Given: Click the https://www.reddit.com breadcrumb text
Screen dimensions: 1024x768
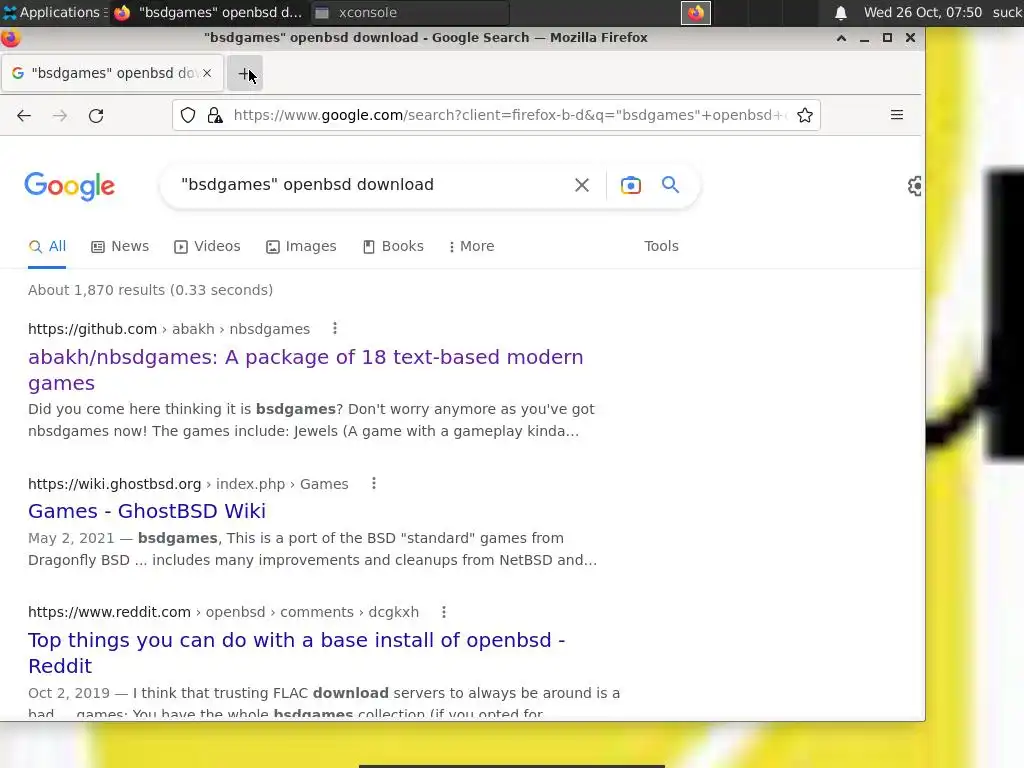Looking at the screenshot, I should [x=109, y=612].
